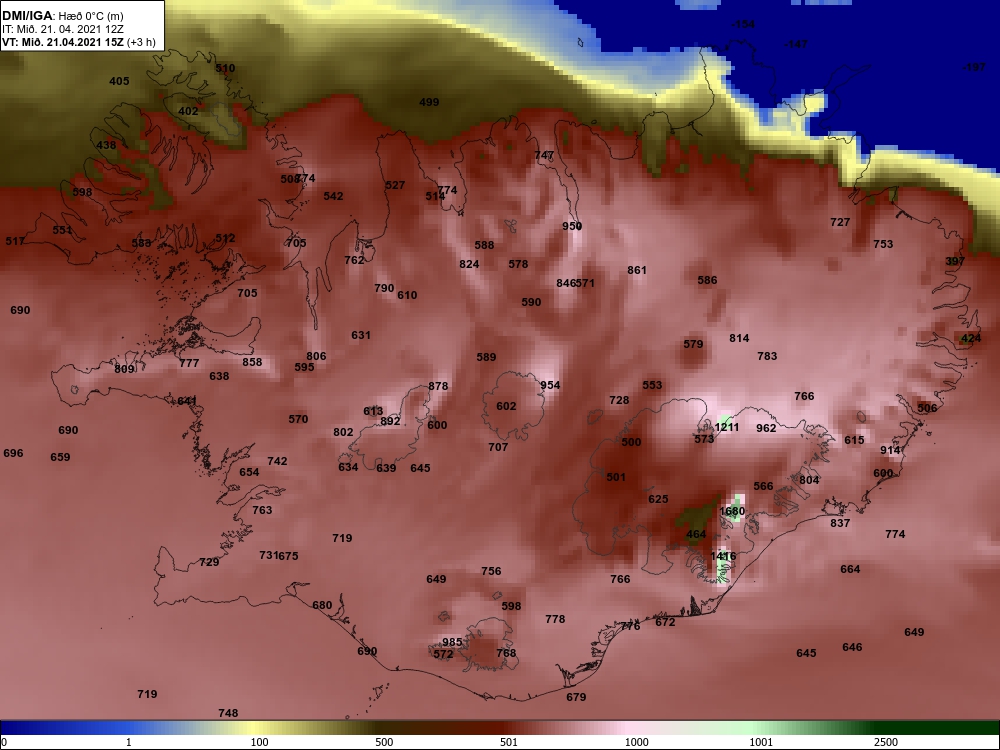
Task: Select the 679 value off the south coast
Action: (x=576, y=698)
